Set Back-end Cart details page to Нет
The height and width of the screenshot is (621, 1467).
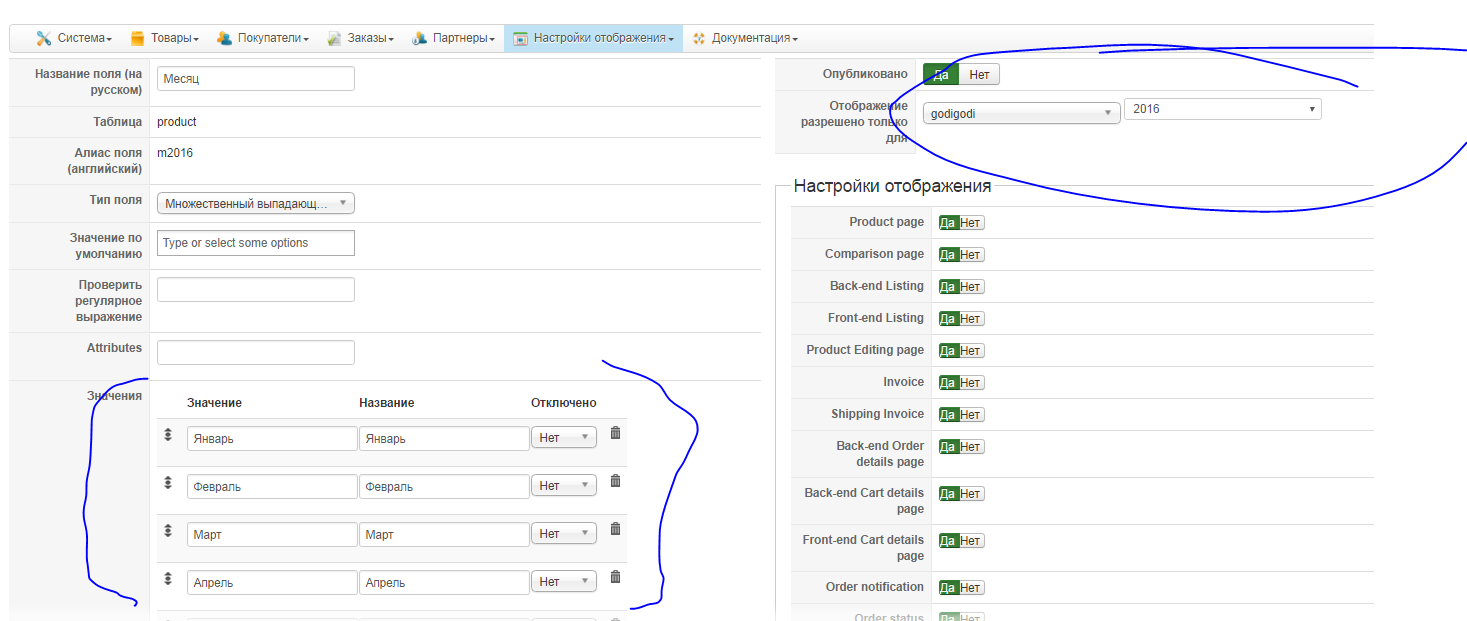coord(971,494)
